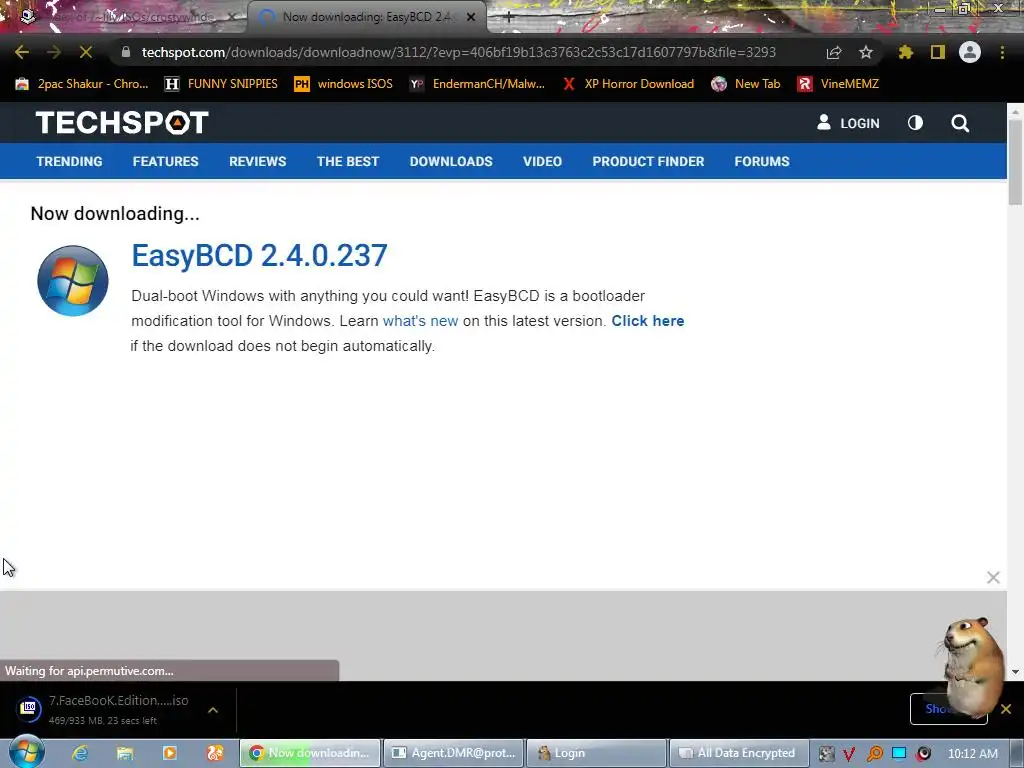This screenshot has height=768, width=1024.
Task: Click the red V tray icon
Action: (x=849, y=754)
